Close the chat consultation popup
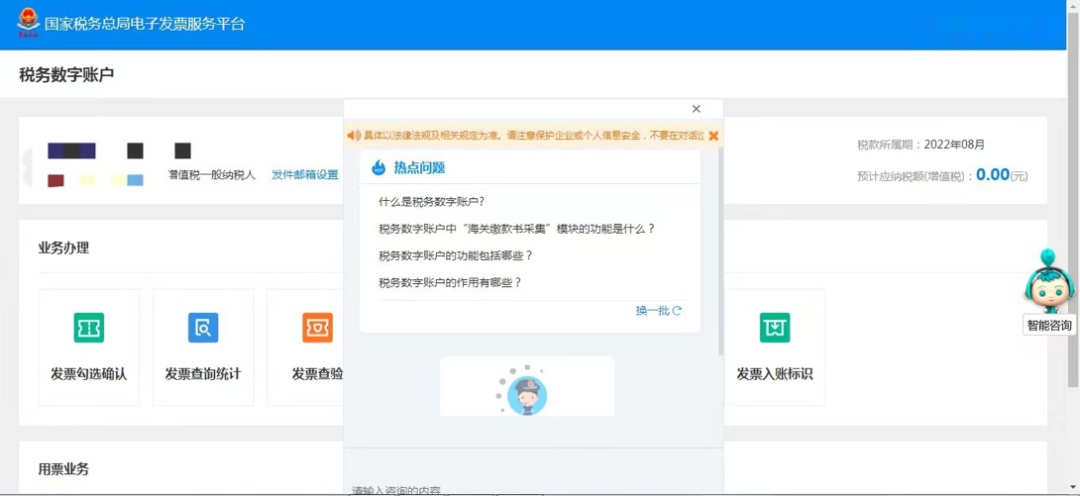 (x=696, y=109)
